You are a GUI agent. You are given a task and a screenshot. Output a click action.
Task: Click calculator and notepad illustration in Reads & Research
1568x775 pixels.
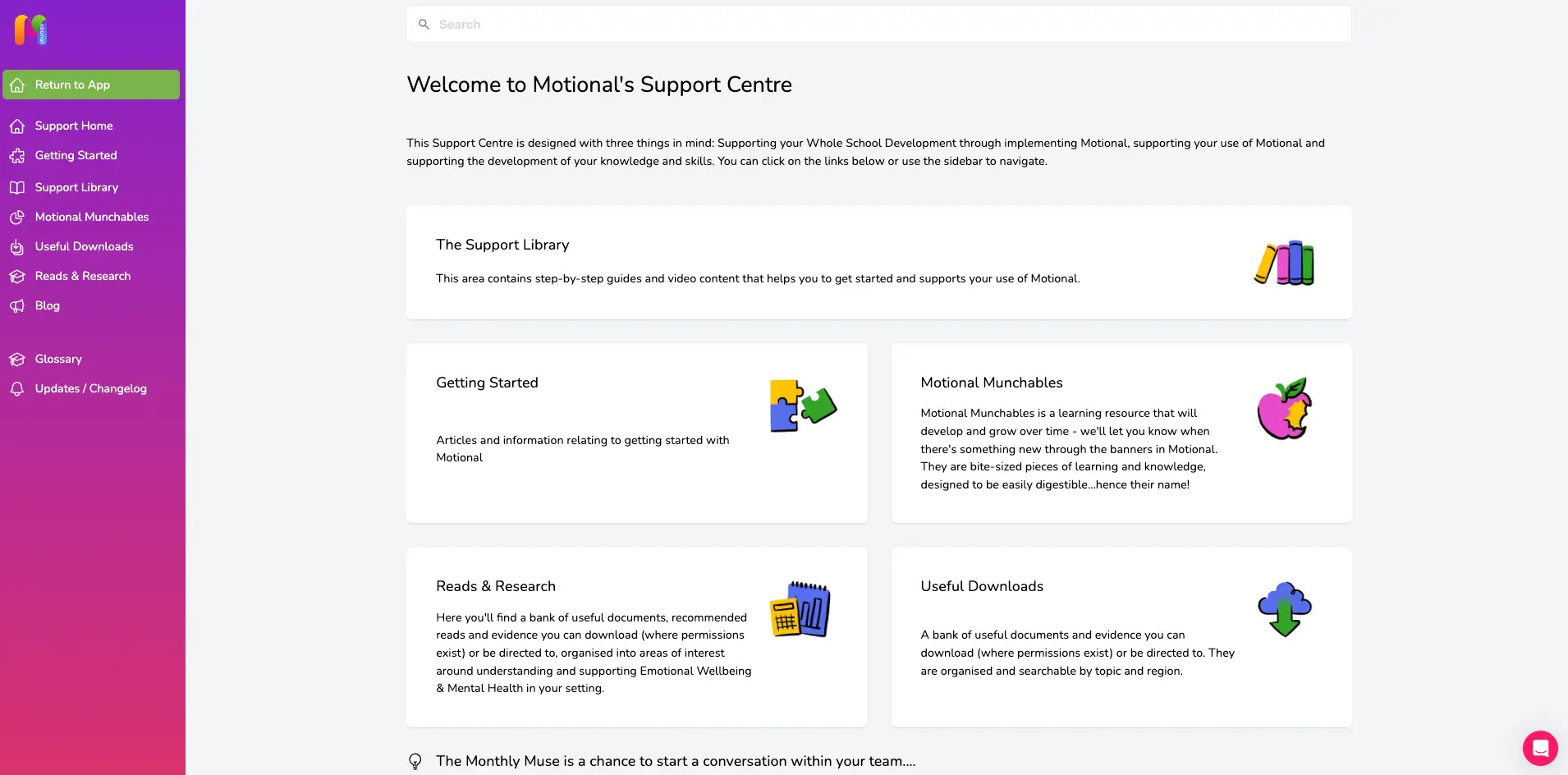tap(800, 609)
